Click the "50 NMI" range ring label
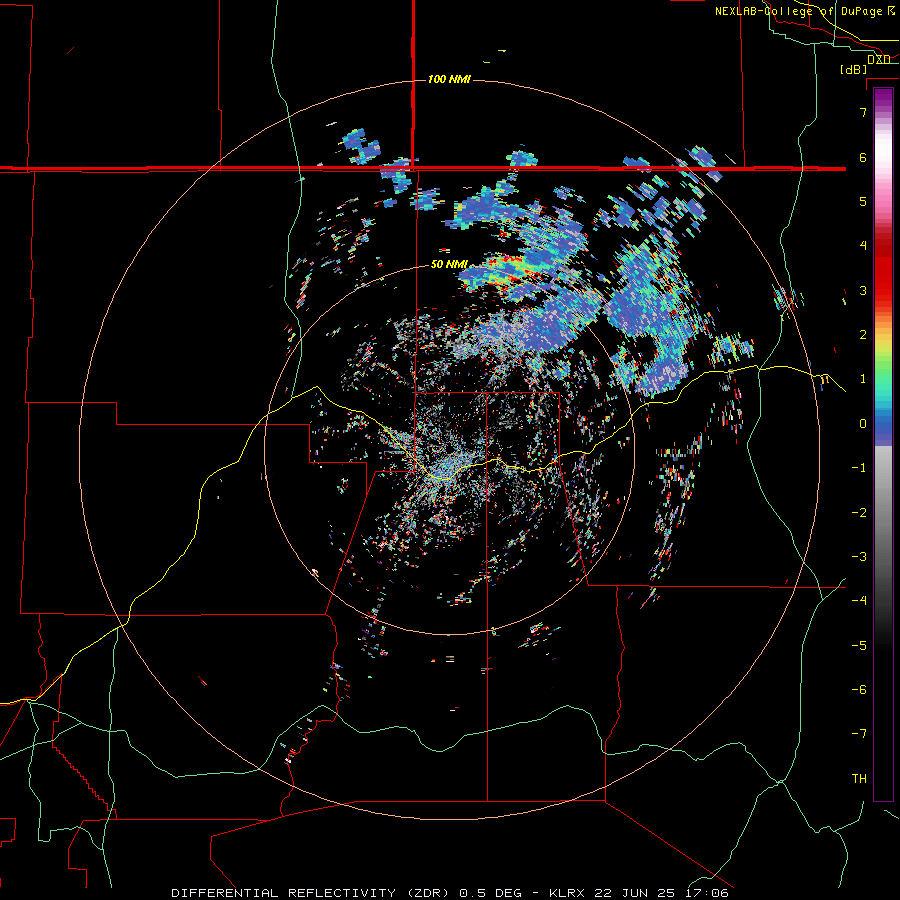 point(449,265)
